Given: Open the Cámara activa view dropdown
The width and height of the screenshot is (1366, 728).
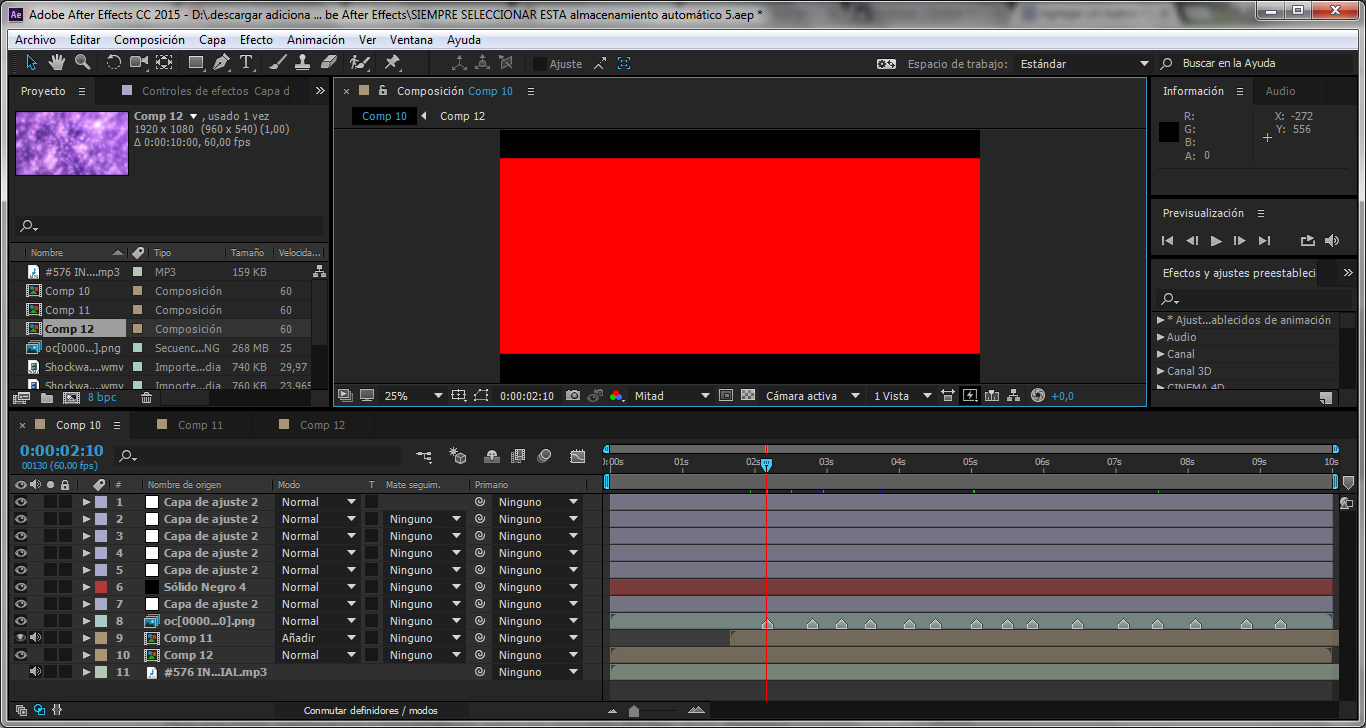Looking at the screenshot, I should coord(812,396).
